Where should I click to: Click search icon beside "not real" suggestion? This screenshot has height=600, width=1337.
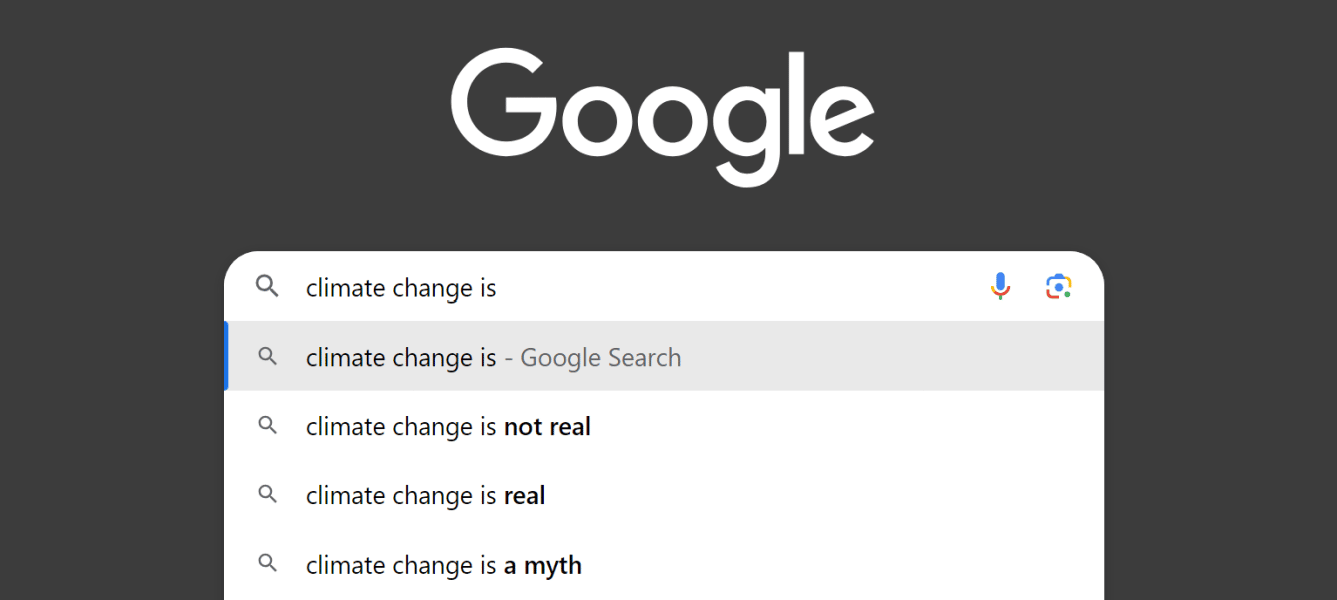267,426
